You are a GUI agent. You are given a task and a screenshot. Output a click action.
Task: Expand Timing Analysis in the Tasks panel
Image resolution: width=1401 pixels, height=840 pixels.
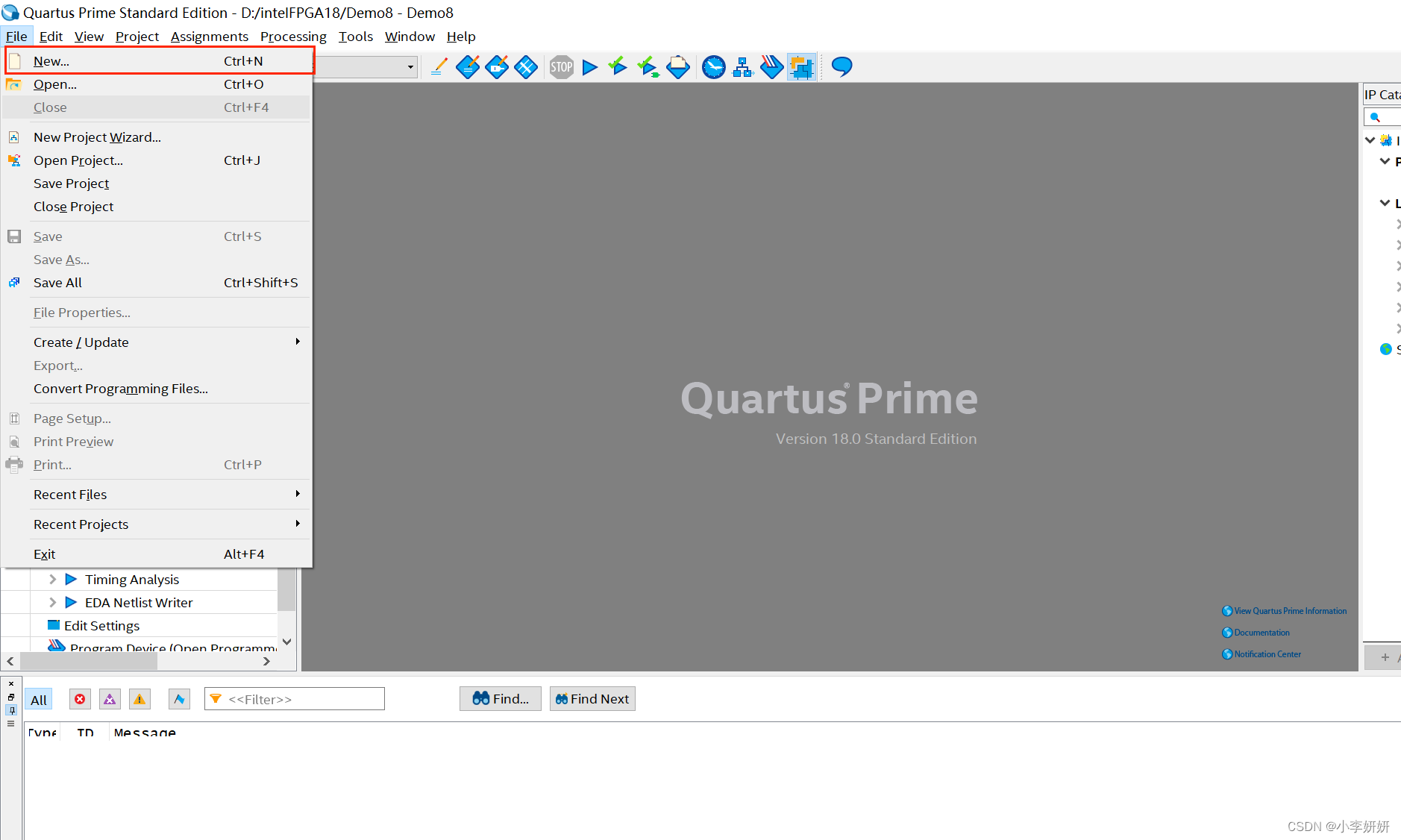(51, 579)
